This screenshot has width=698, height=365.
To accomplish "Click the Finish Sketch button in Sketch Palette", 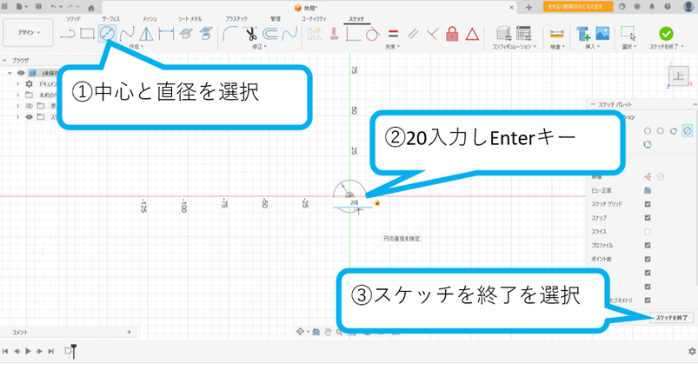I will pos(671,318).
